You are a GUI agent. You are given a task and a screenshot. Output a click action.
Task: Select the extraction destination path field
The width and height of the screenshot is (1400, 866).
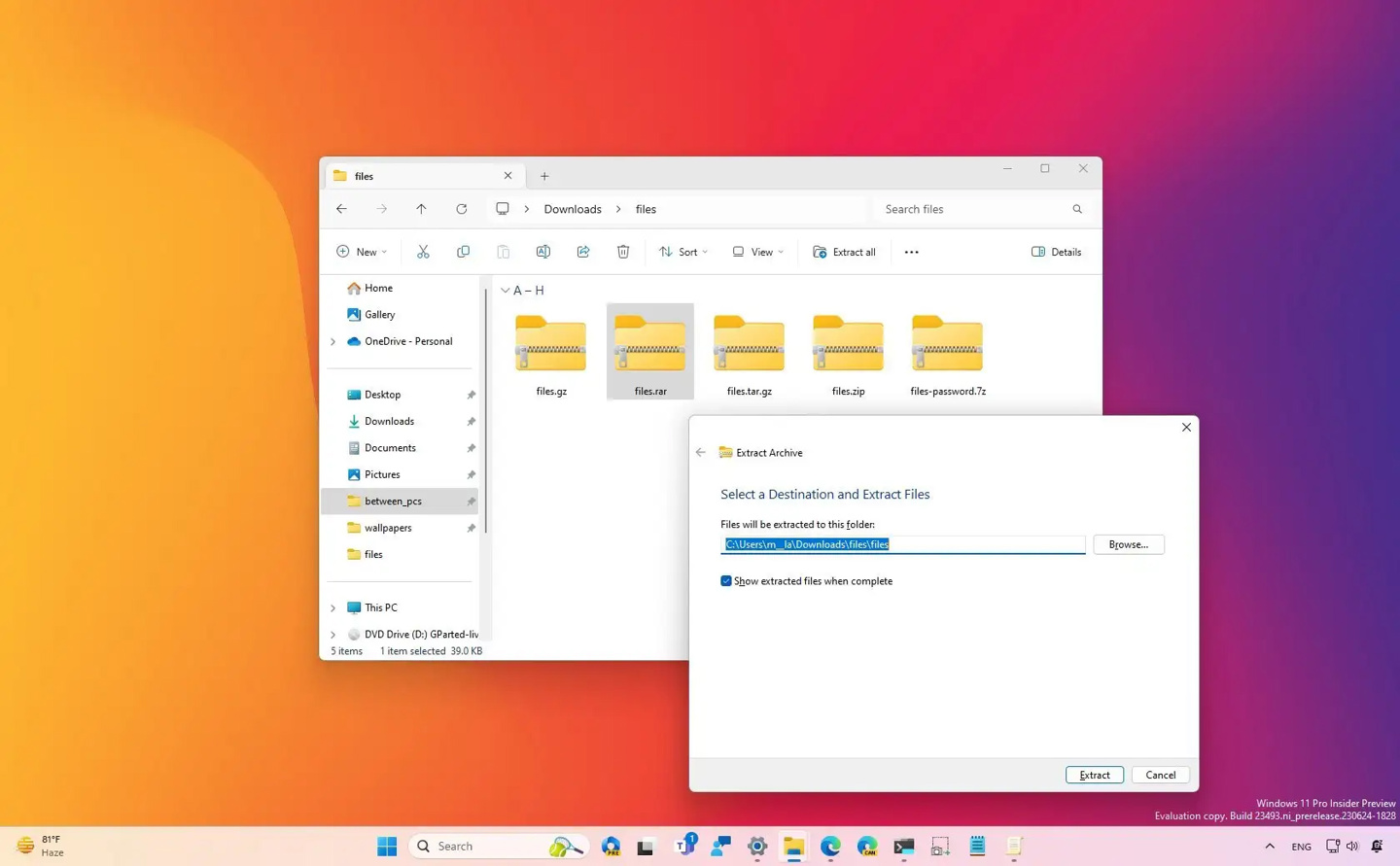coord(902,544)
